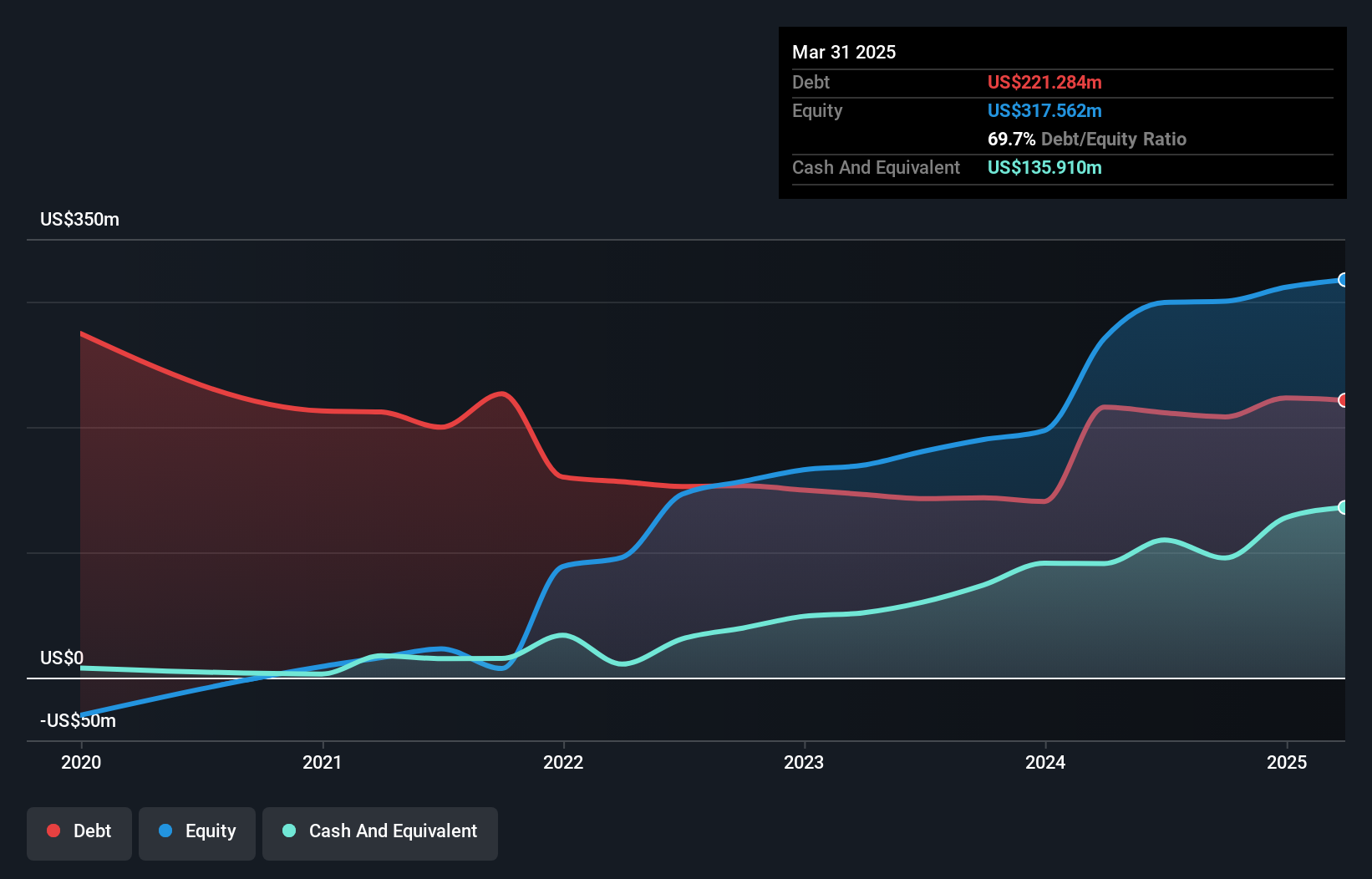The height and width of the screenshot is (879, 1372).
Task: Click the Debt row label in tooltip
Action: [x=810, y=83]
